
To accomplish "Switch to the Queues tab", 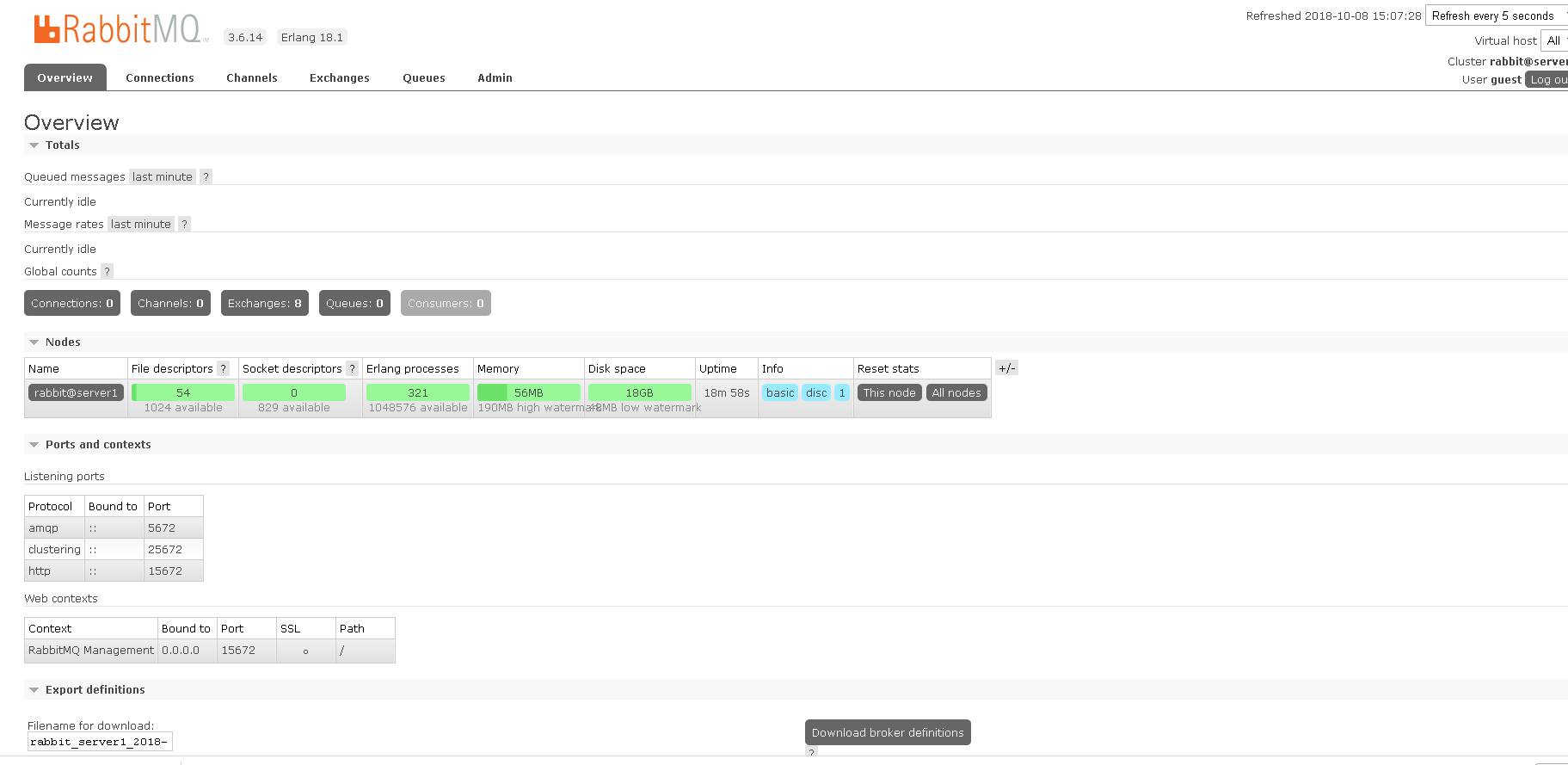I will (424, 77).
